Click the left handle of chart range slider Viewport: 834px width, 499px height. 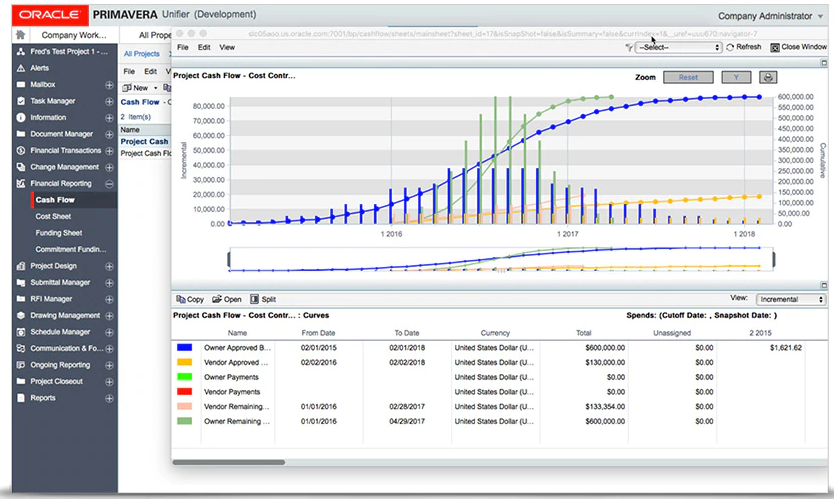tap(229, 260)
